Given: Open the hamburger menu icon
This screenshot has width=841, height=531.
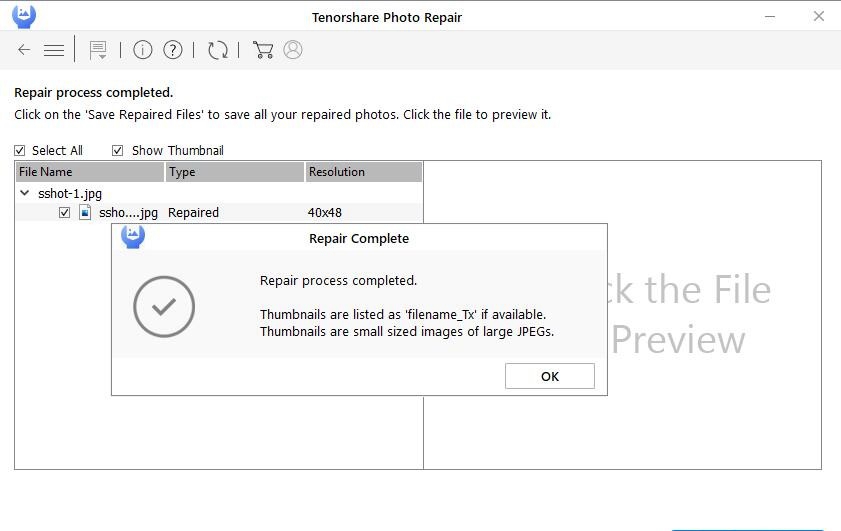Looking at the screenshot, I should 54,50.
